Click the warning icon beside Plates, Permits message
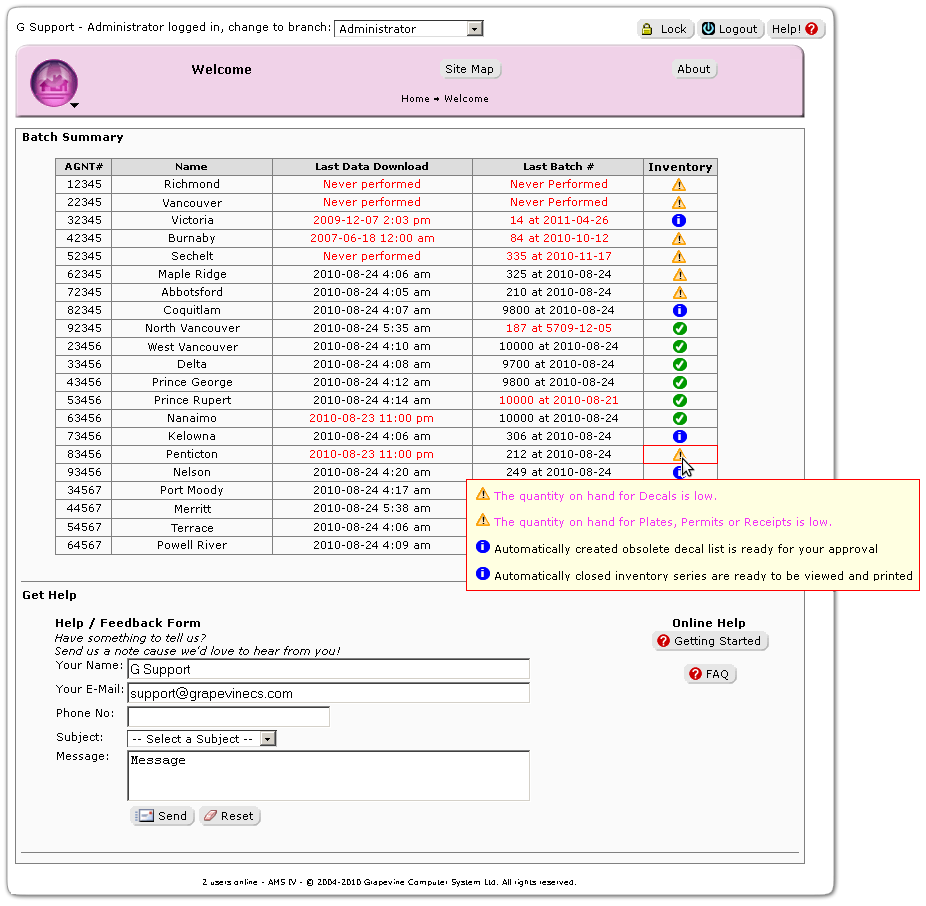 click(x=483, y=520)
